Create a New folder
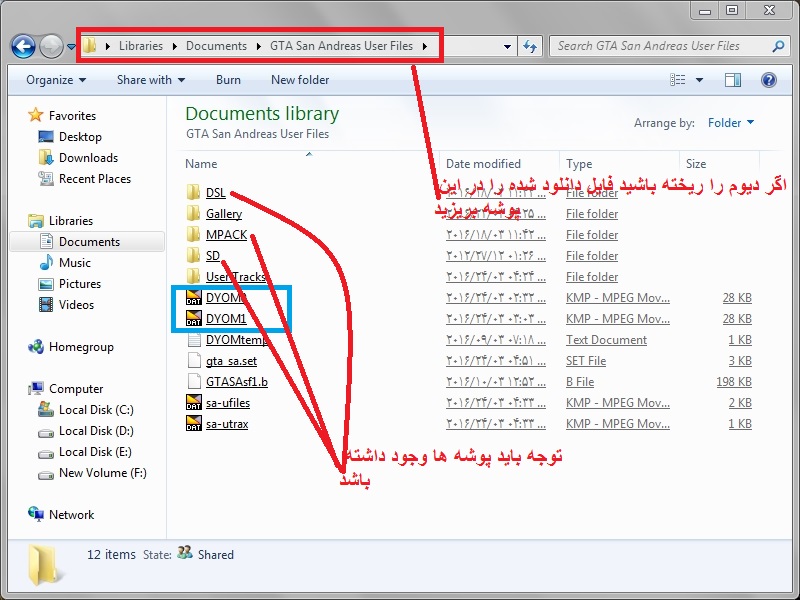The image size is (800, 600). coord(300,80)
